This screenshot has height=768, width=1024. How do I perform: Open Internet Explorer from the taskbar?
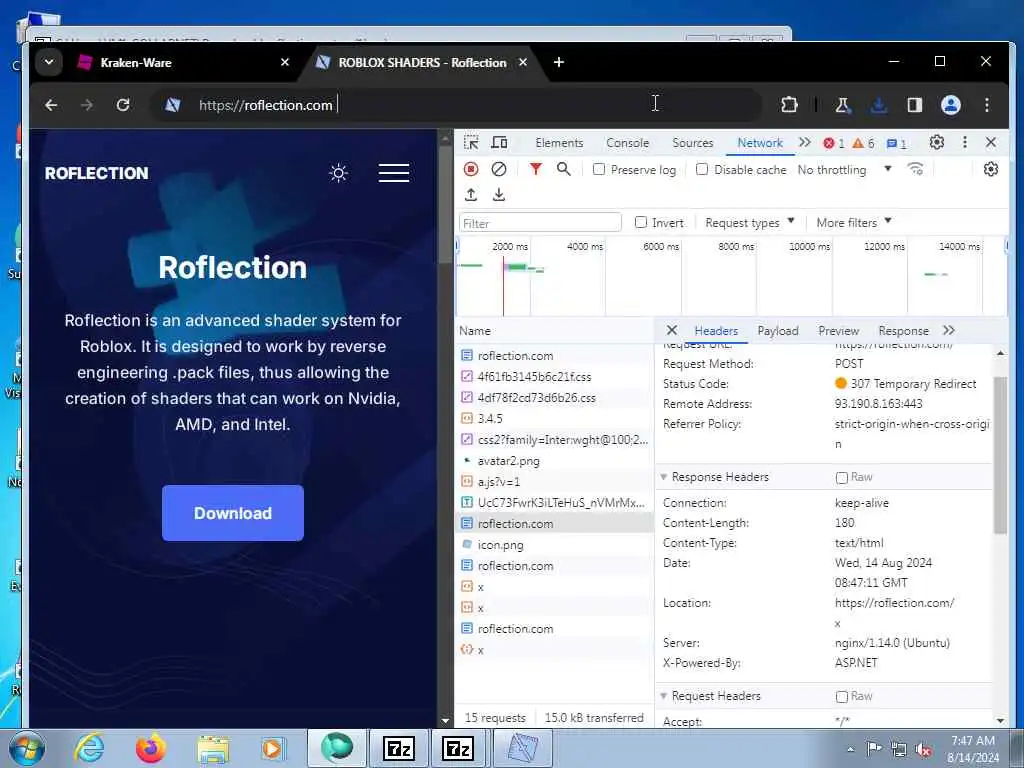point(89,748)
